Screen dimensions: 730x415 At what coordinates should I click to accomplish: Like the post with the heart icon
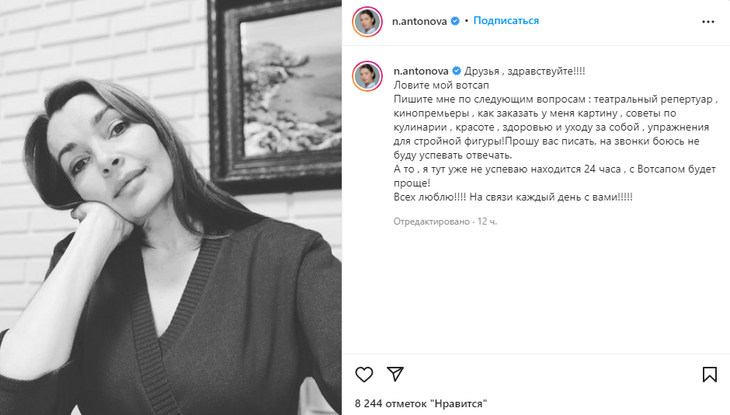coord(364,374)
